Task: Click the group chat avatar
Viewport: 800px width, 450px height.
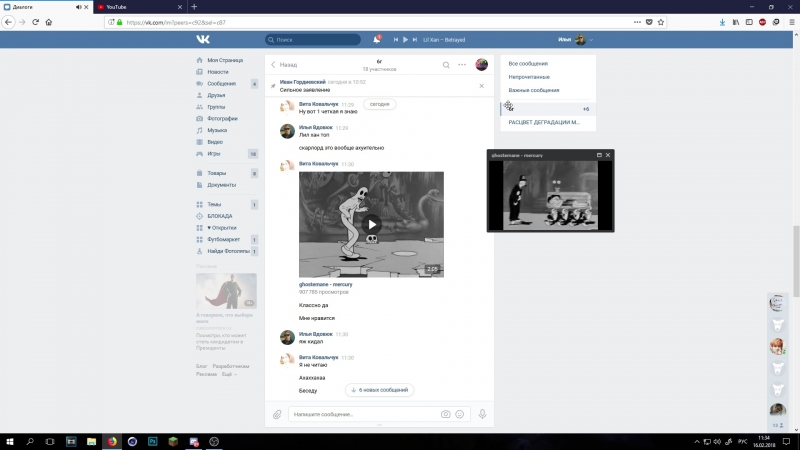Action: [481, 65]
